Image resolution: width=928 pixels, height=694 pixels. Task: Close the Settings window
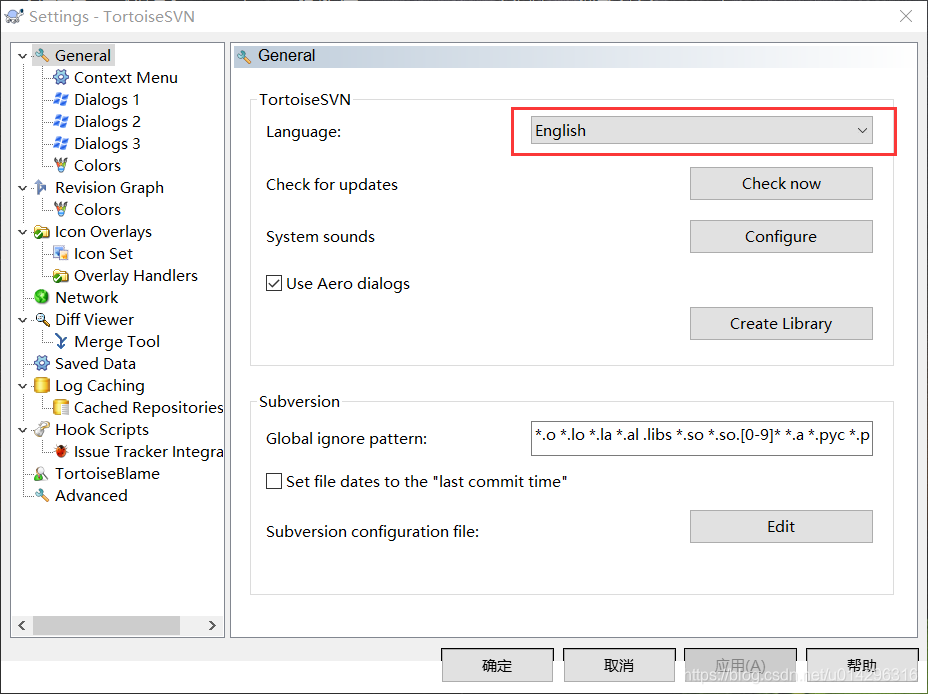pos(906,16)
